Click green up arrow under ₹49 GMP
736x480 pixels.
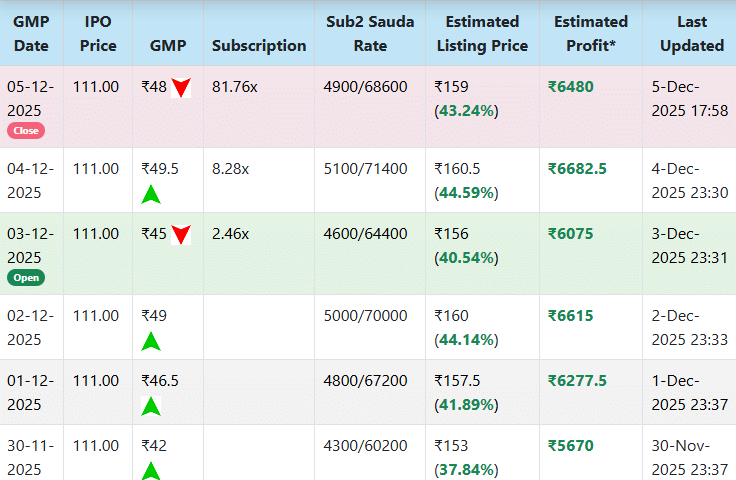(x=151, y=341)
